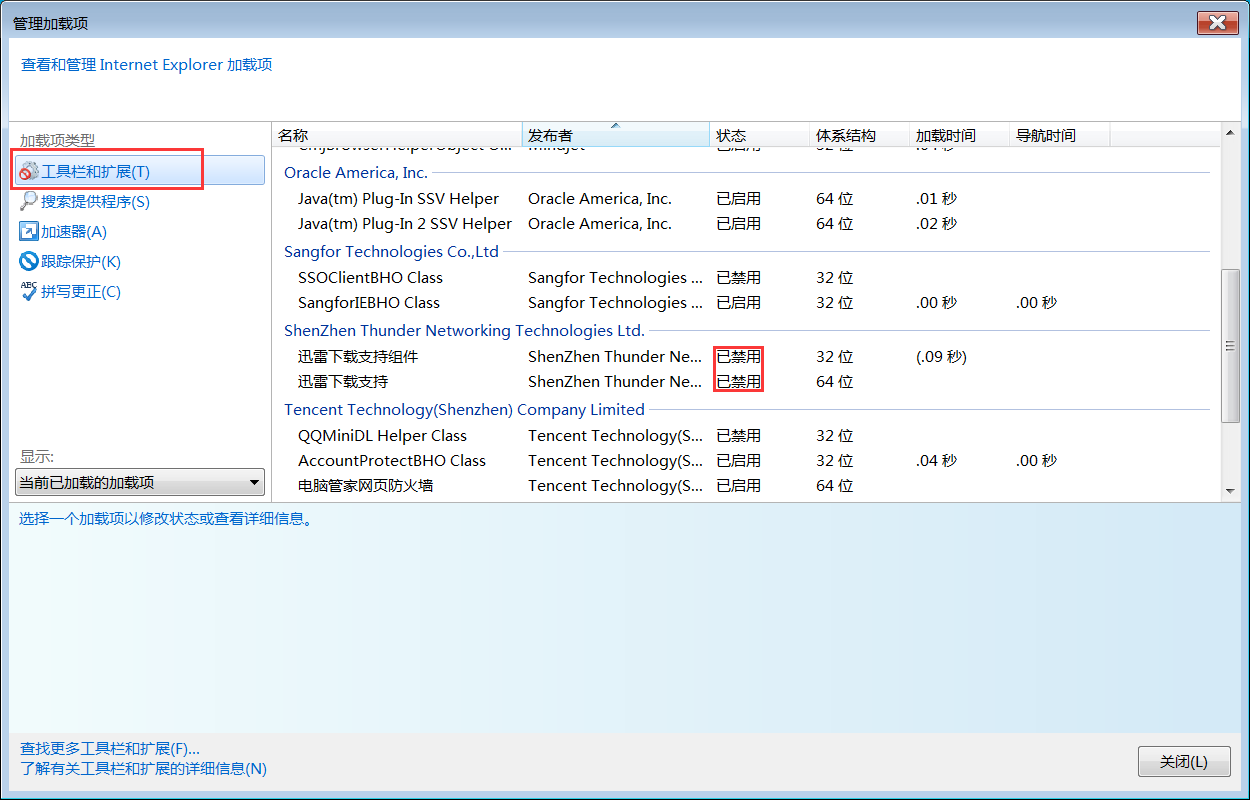This screenshot has height=800, width=1250.
Task: Open 拼写更正(C) add-on type
Action: click(x=81, y=291)
